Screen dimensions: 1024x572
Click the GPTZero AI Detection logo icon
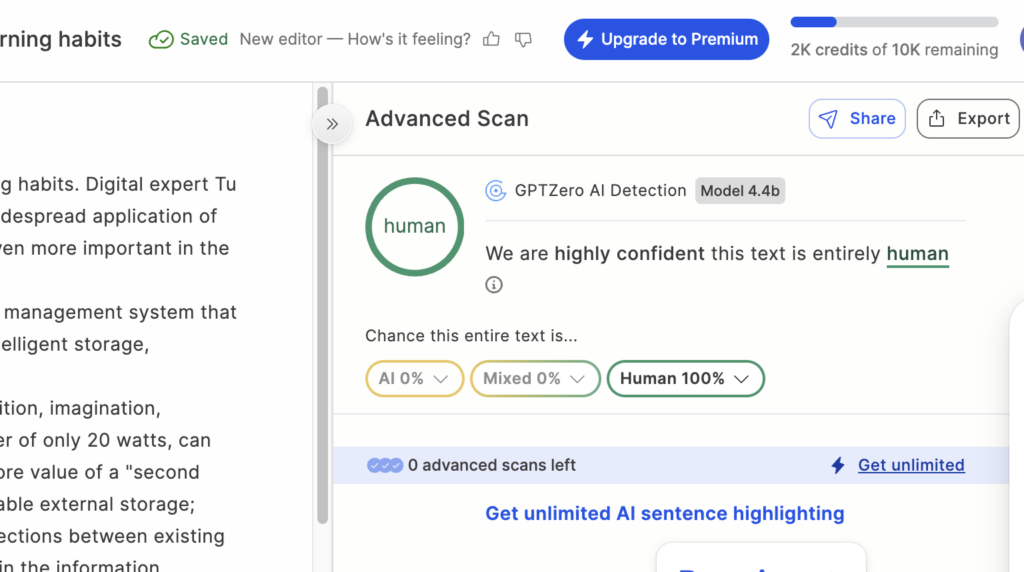coord(495,191)
